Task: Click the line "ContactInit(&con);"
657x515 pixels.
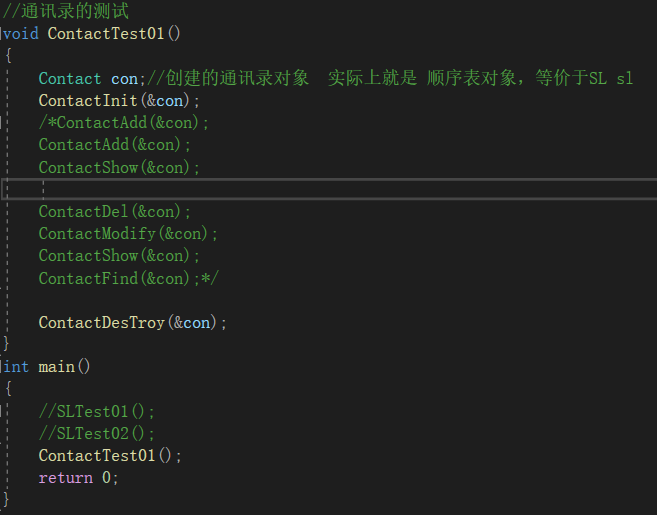Action: tap(119, 101)
